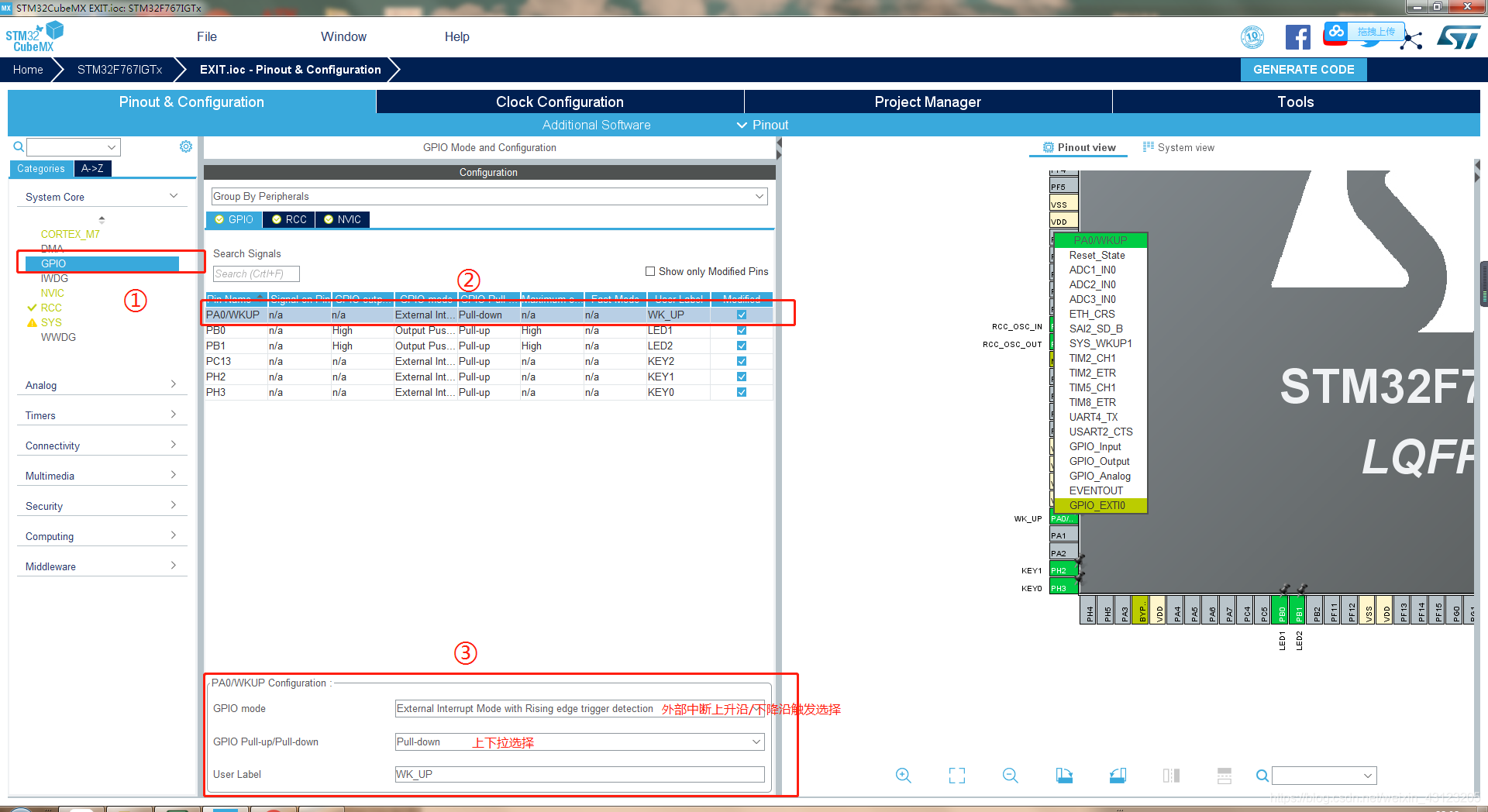The width and height of the screenshot is (1488, 812).
Task: Toggle Modified checkbox for PA0/WKUP row
Action: [742, 315]
